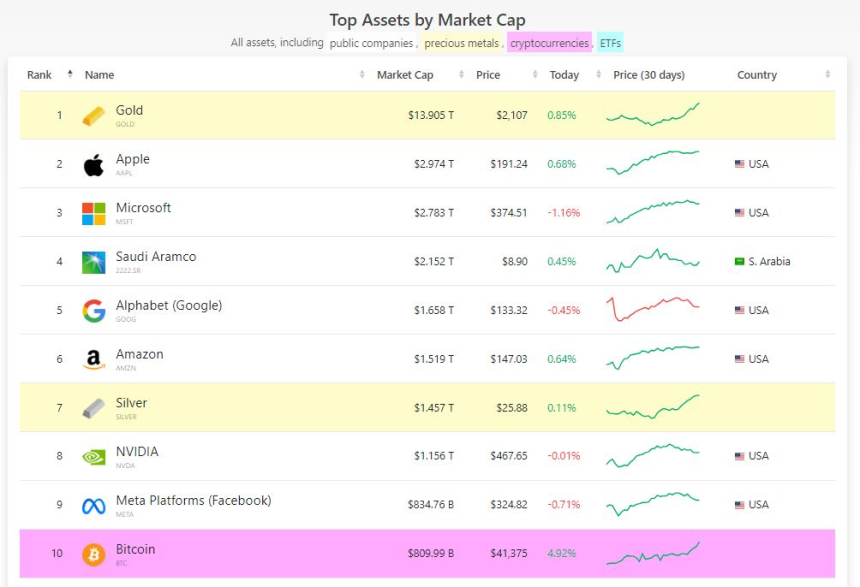The height and width of the screenshot is (587, 860).
Task: Toggle the ETFs filter tag
Action: pos(610,43)
